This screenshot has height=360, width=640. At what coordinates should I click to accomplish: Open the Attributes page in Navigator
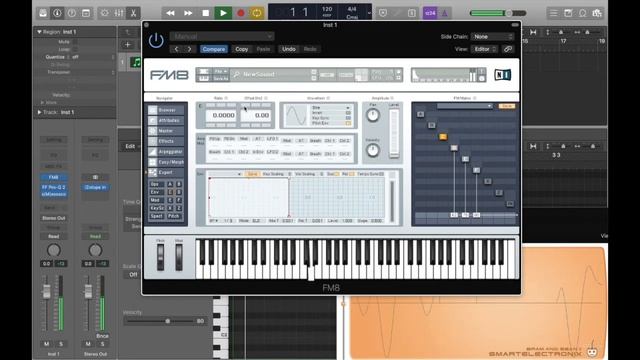click(x=165, y=120)
